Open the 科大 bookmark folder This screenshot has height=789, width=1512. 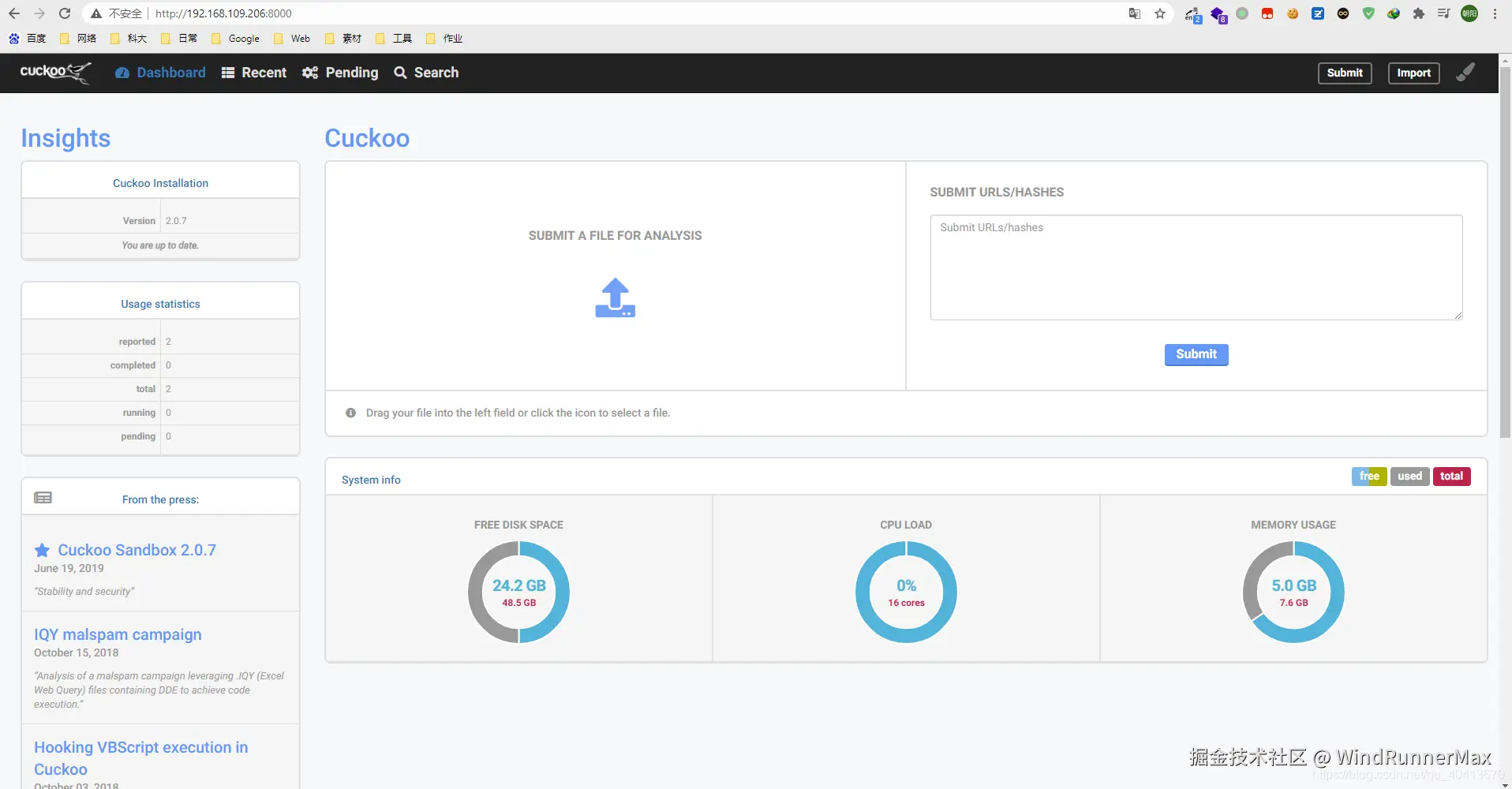tap(129, 38)
